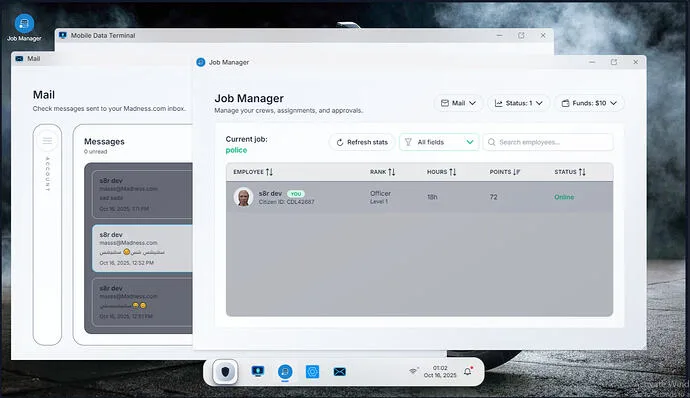Click the shield icon in the dock
Screen dimensions: 690x398
225,372
